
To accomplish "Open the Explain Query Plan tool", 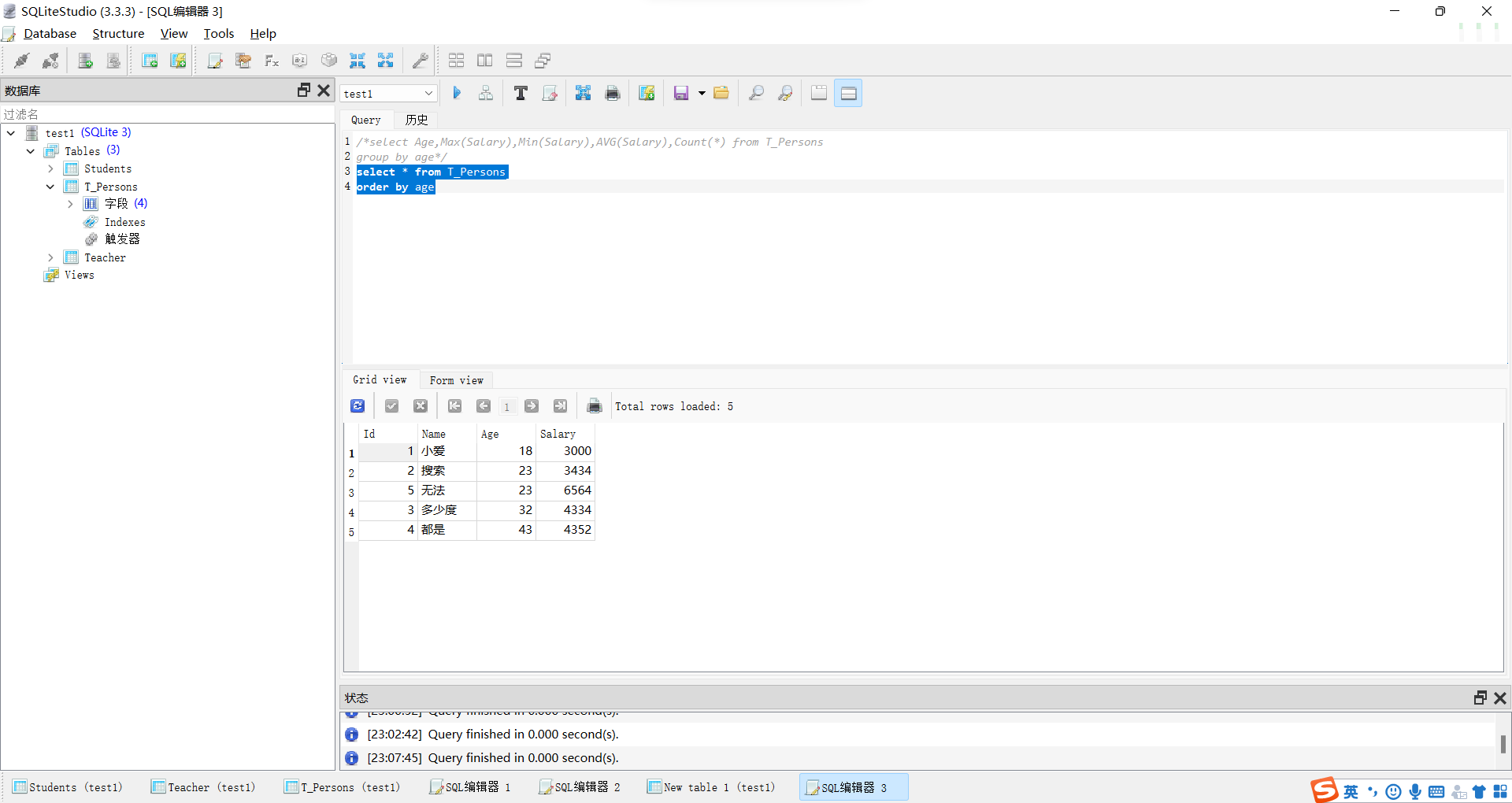I will pos(485,92).
